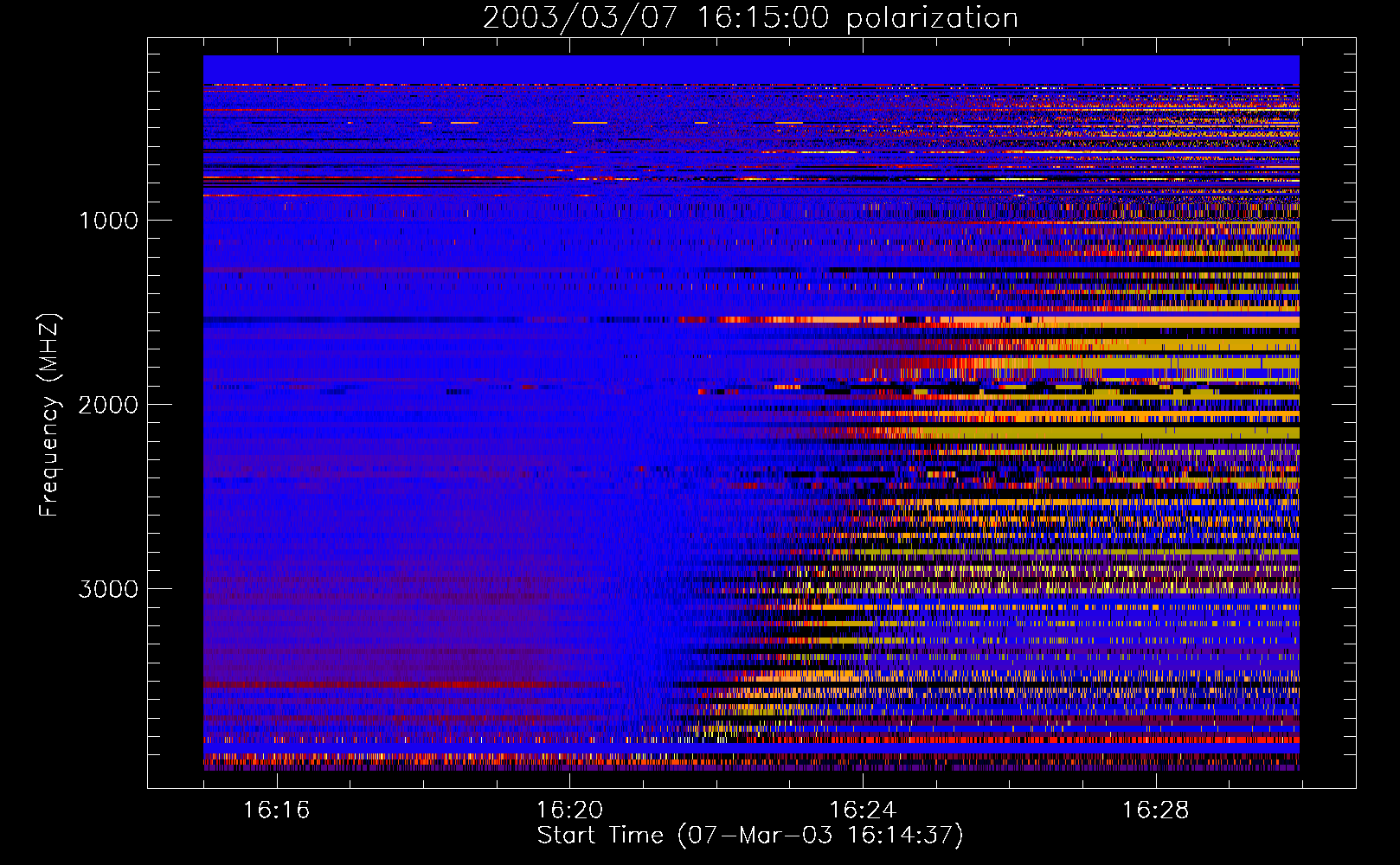Select the 'Frequency (MHZ)' axis label

(49, 414)
